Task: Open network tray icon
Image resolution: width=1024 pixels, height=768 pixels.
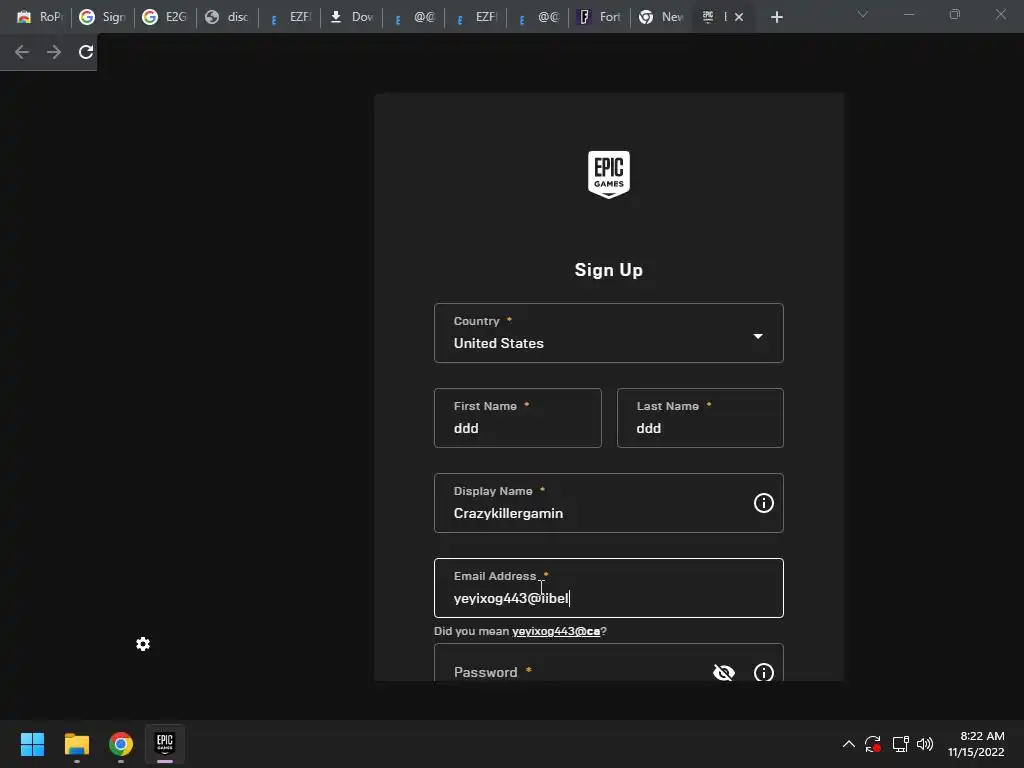Action: [901, 744]
